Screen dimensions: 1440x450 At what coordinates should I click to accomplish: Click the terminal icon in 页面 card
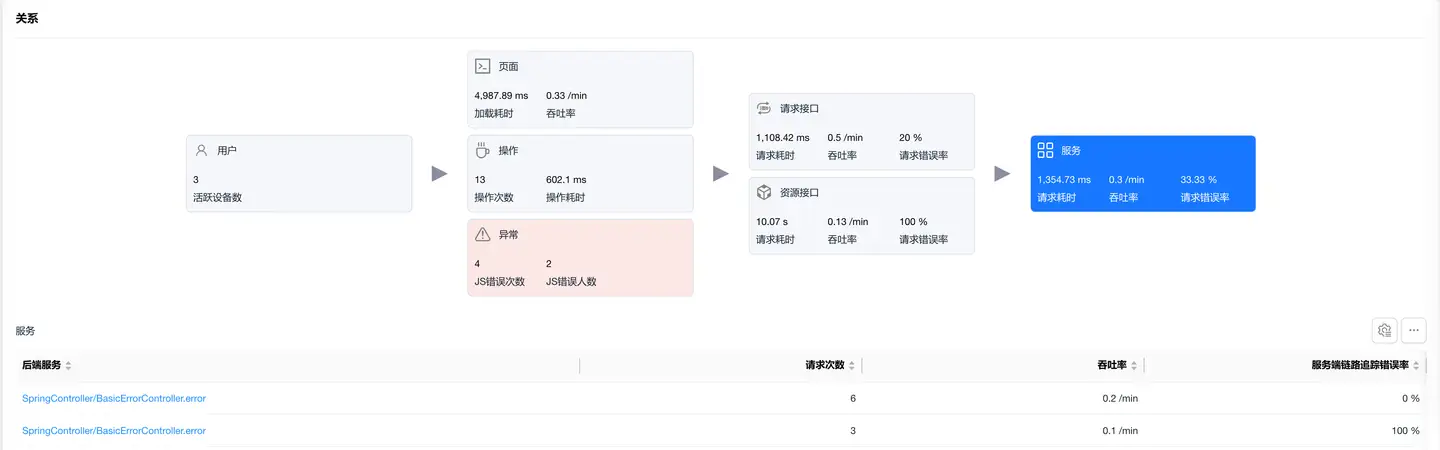(482, 66)
